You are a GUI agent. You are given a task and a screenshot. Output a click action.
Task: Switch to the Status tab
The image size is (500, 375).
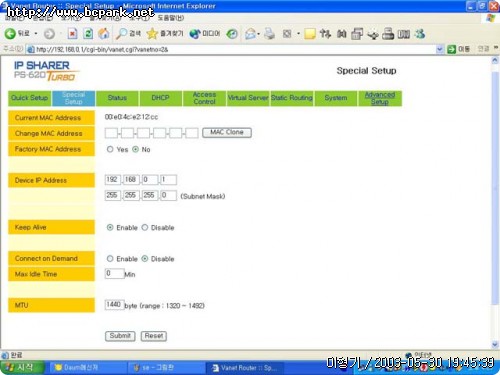(x=117, y=98)
